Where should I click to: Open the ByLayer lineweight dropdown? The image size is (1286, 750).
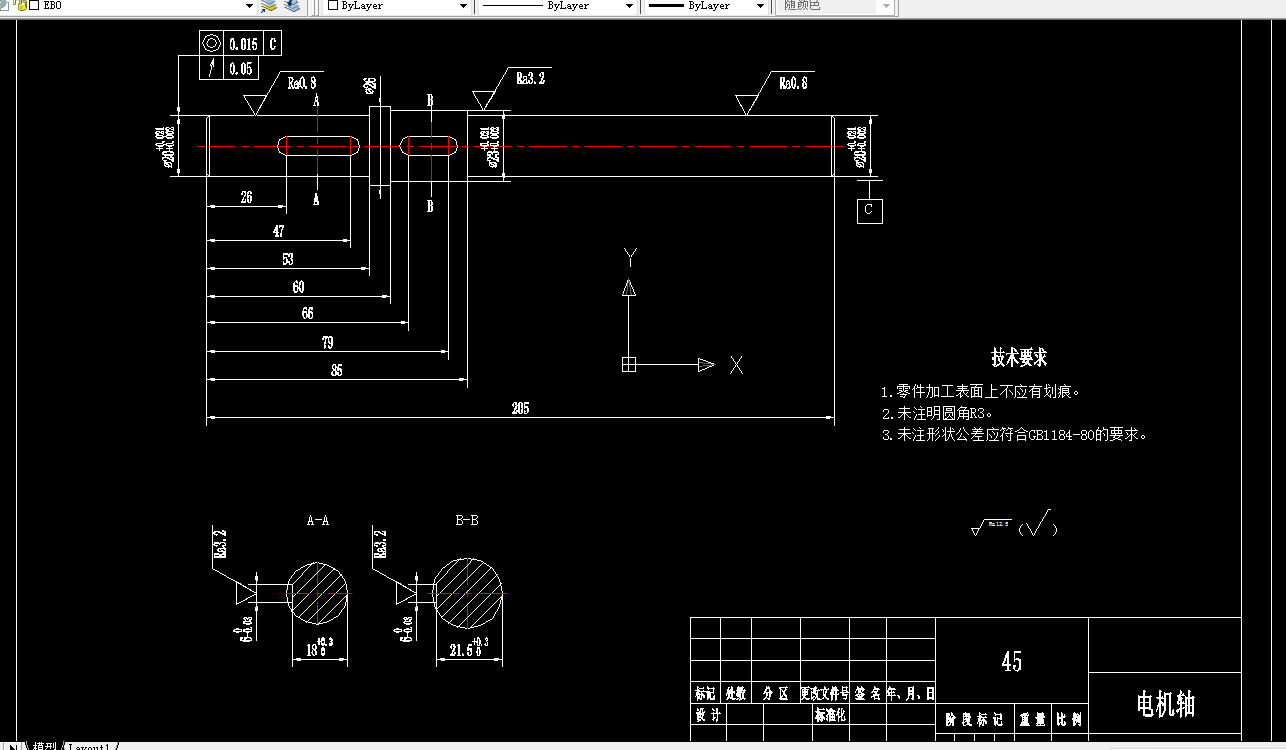coord(760,6)
